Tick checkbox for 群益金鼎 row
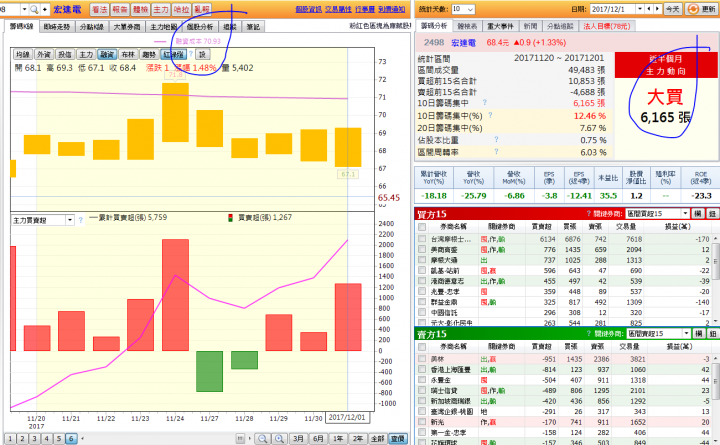Image resolution: width=720 pixels, height=445 pixels. [x=422, y=302]
